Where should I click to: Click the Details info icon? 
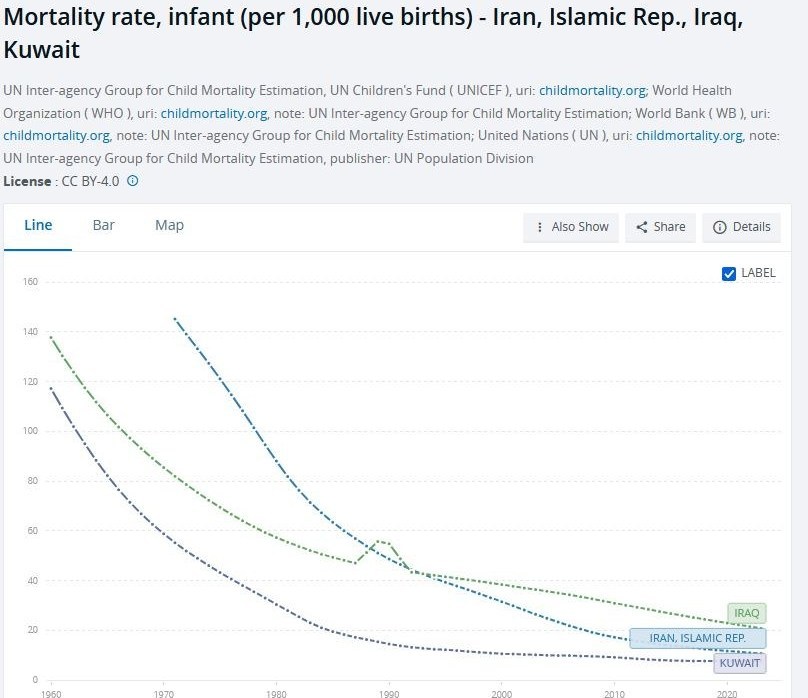pos(719,227)
